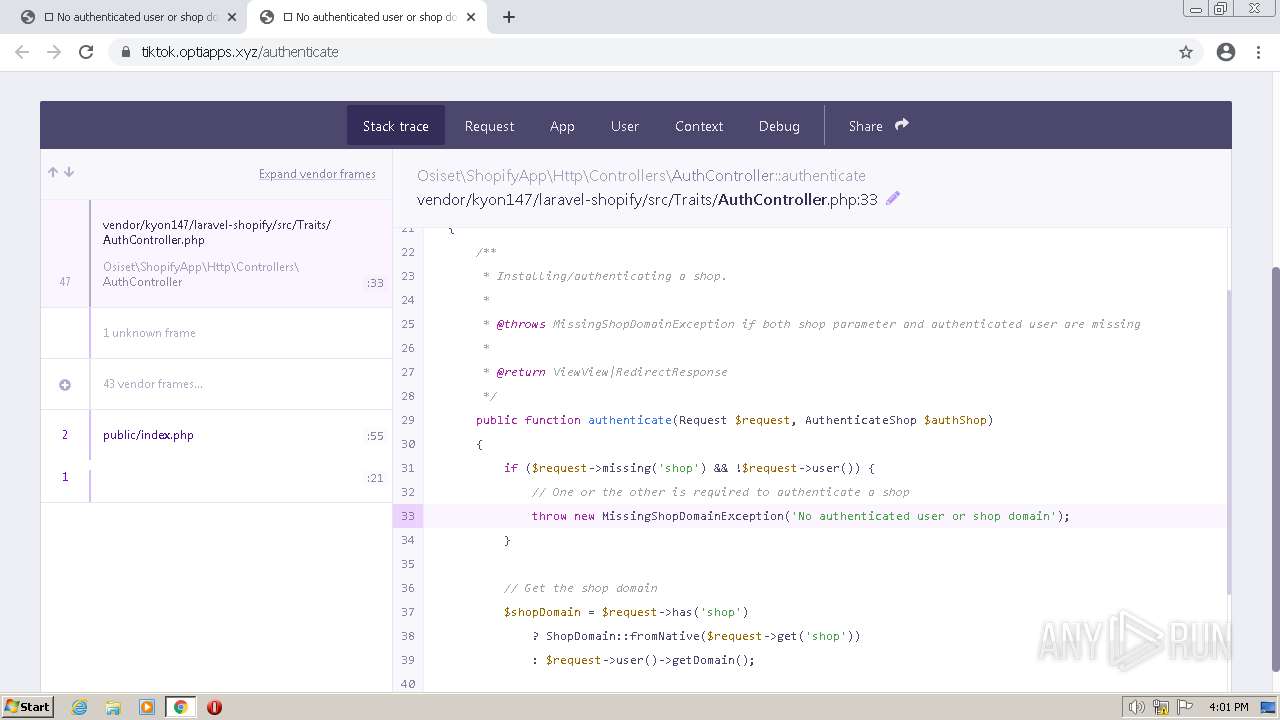1280x720 pixels.
Task: Open the Context tab
Action: [x=699, y=126]
